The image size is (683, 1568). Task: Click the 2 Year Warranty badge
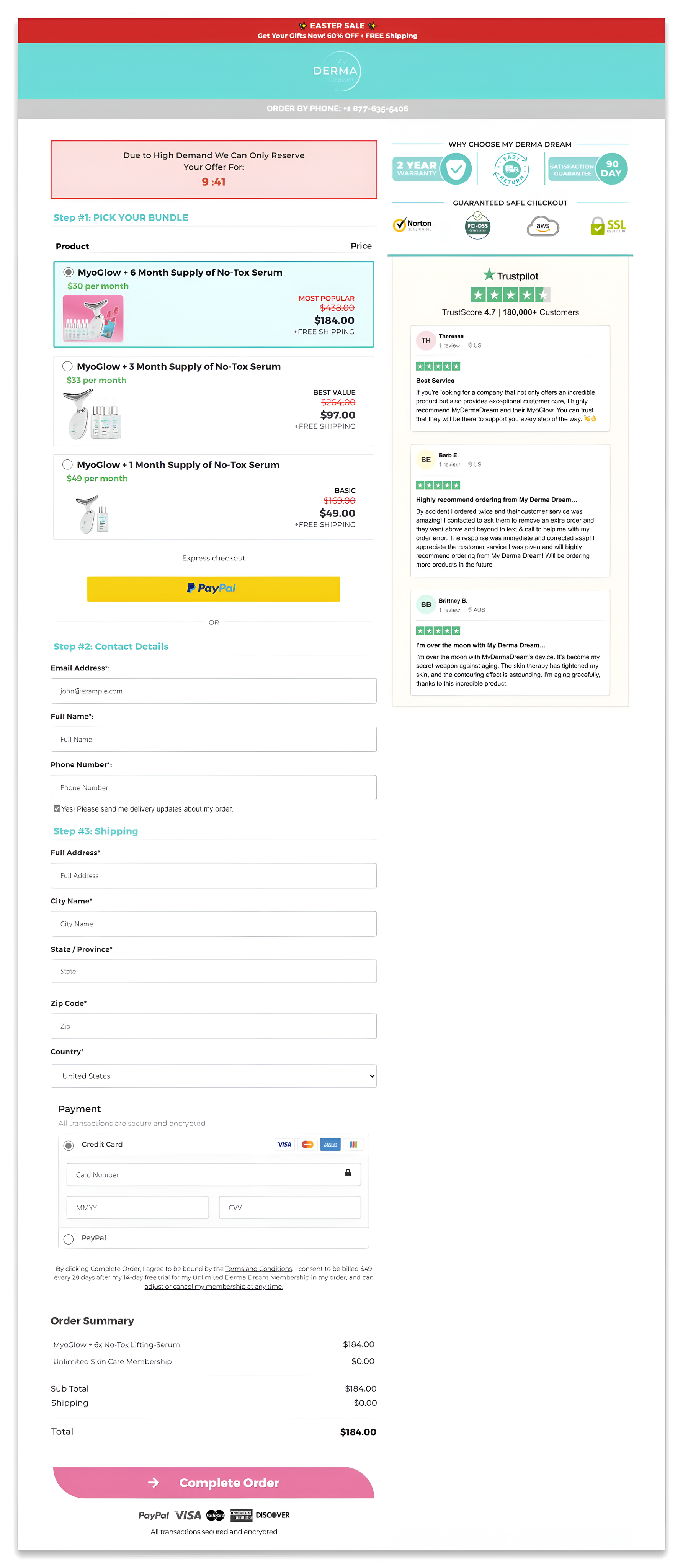click(x=431, y=168)
